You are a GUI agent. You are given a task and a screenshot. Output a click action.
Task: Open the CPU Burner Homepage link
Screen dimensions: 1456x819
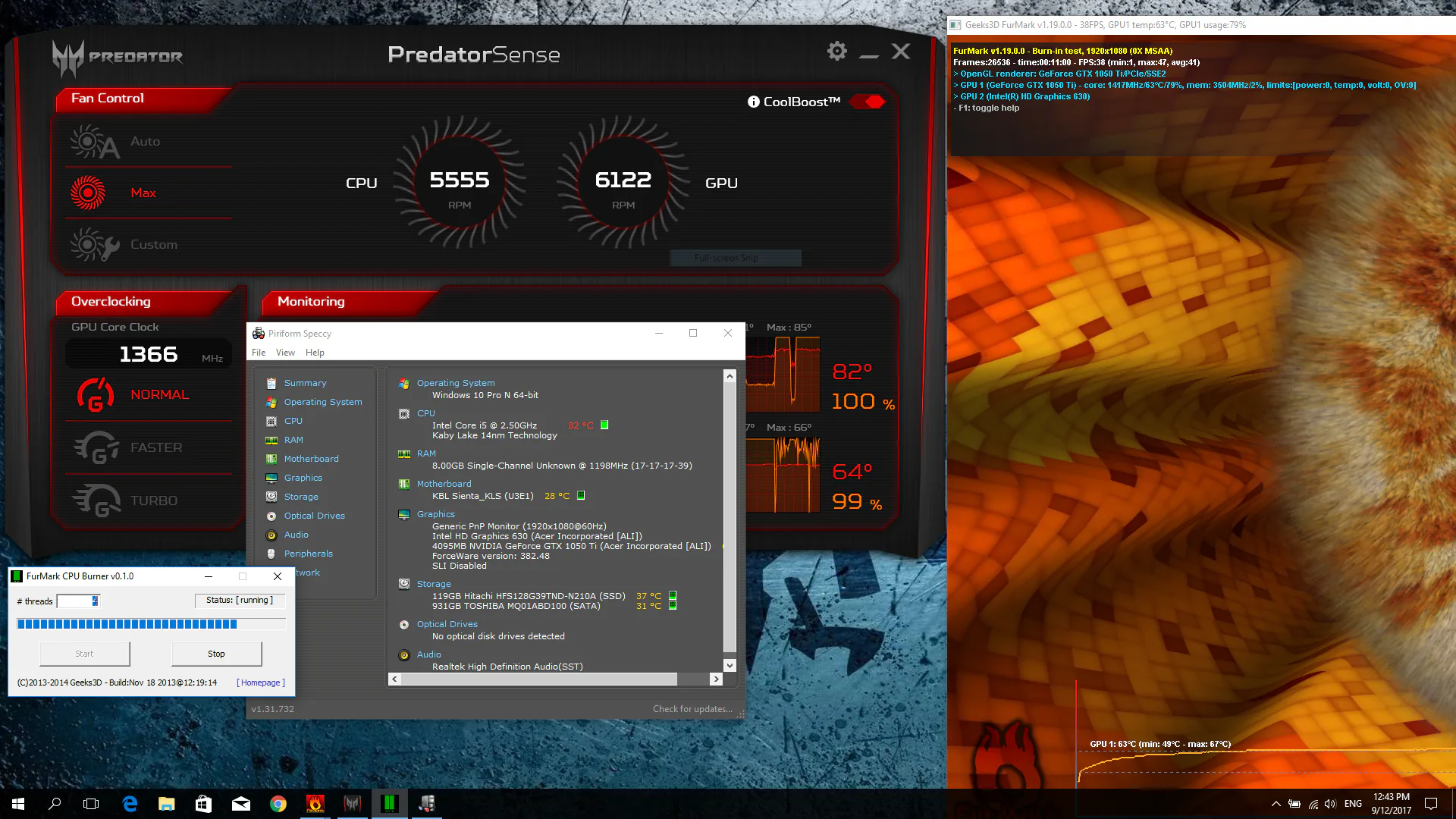(261, 682)
